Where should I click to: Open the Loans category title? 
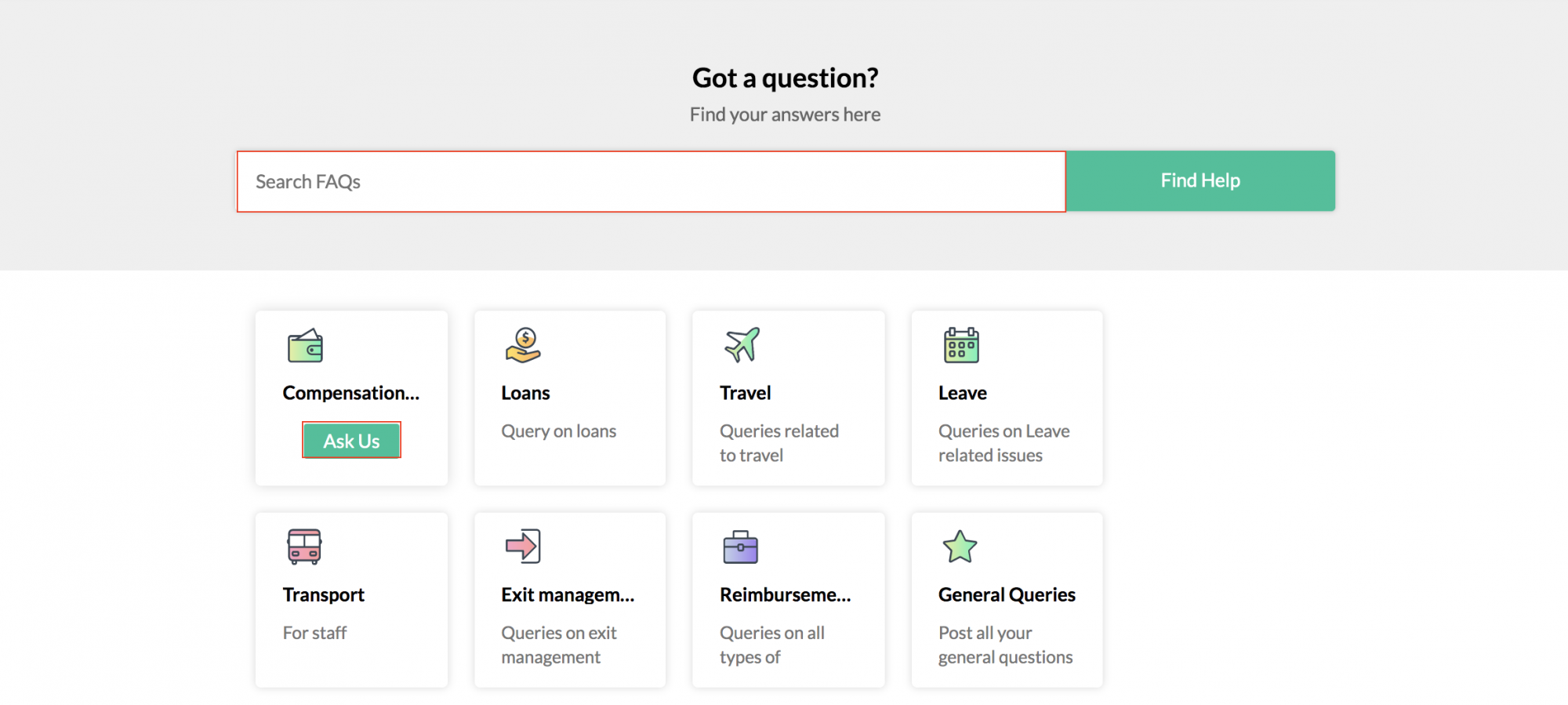(x=525, y=393)
